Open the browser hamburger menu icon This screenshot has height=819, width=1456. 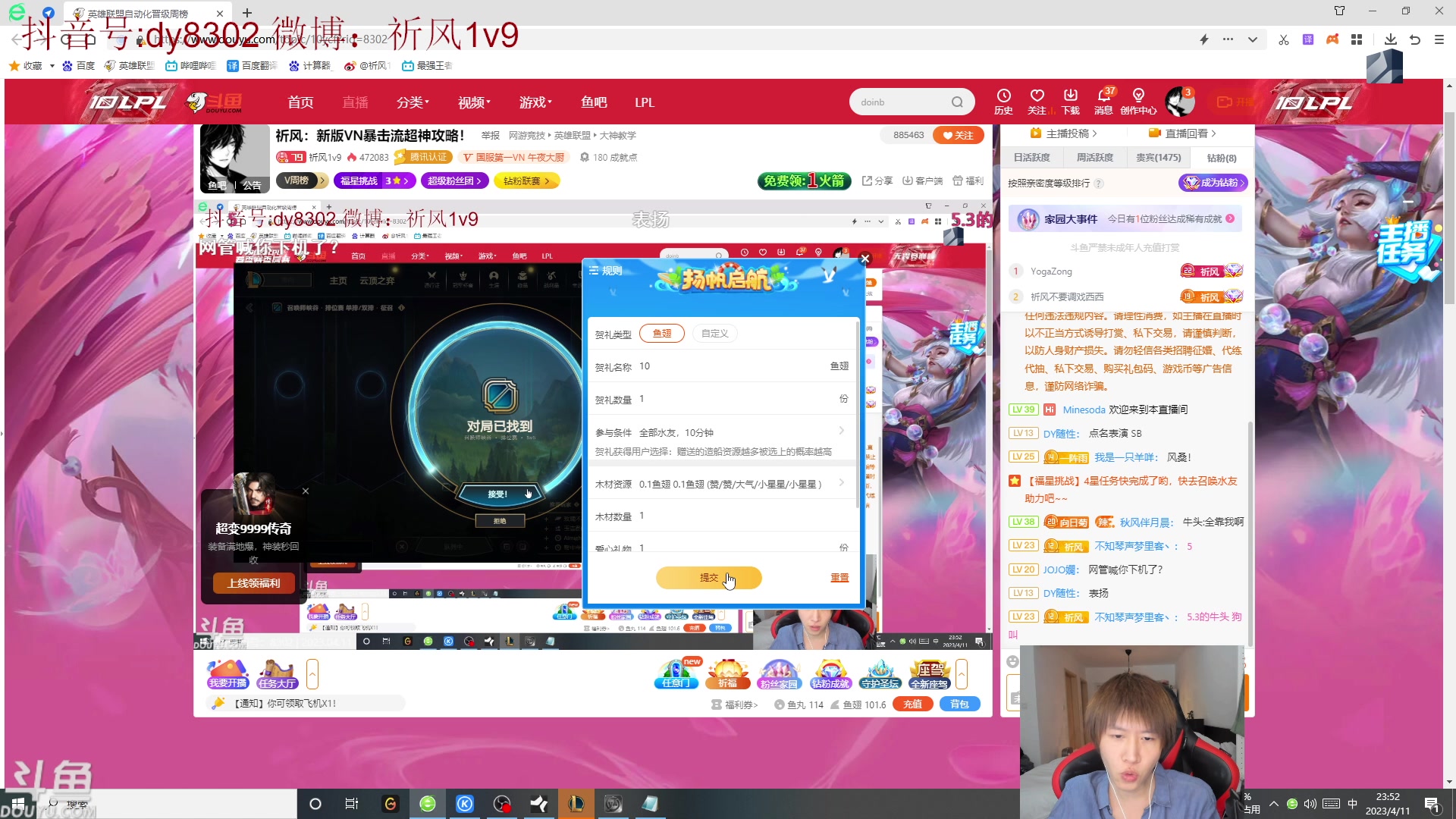coord(1439,39)
